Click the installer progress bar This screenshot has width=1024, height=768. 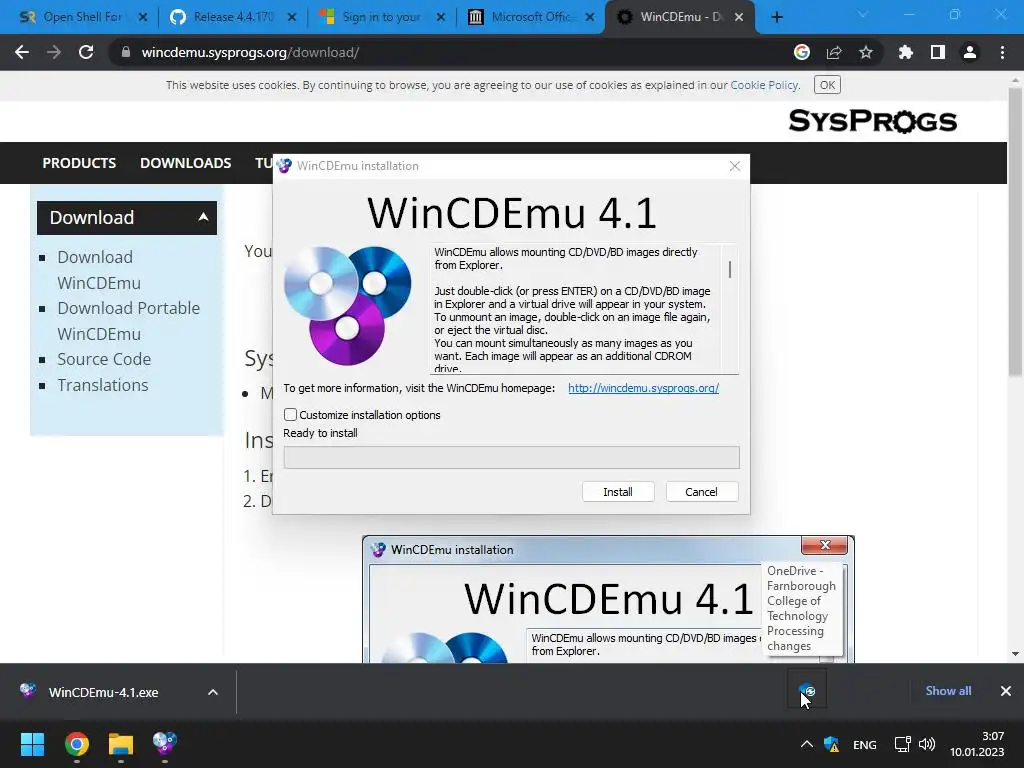click(511, 457)
